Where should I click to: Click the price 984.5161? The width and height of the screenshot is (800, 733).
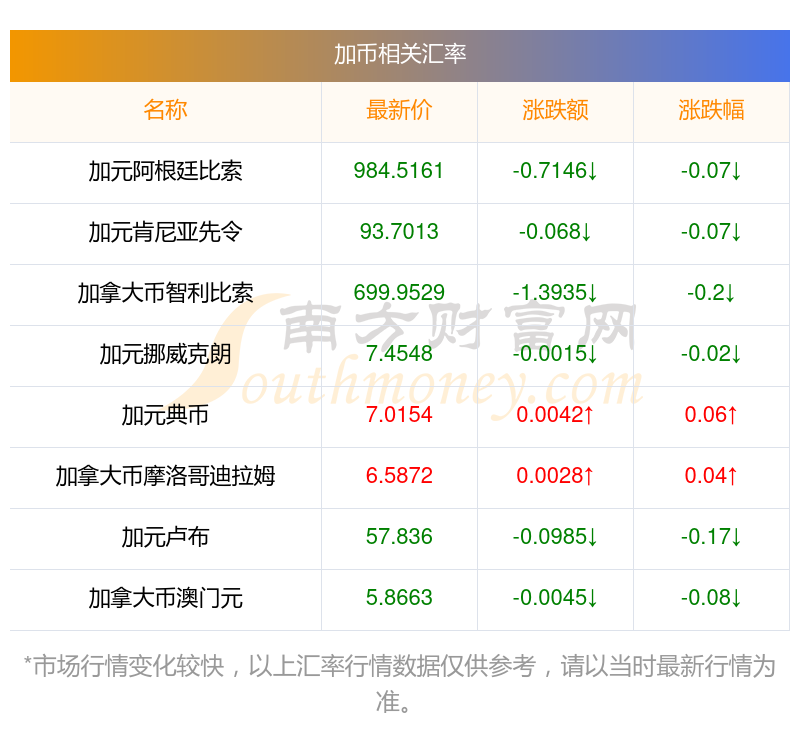(399, 171)
